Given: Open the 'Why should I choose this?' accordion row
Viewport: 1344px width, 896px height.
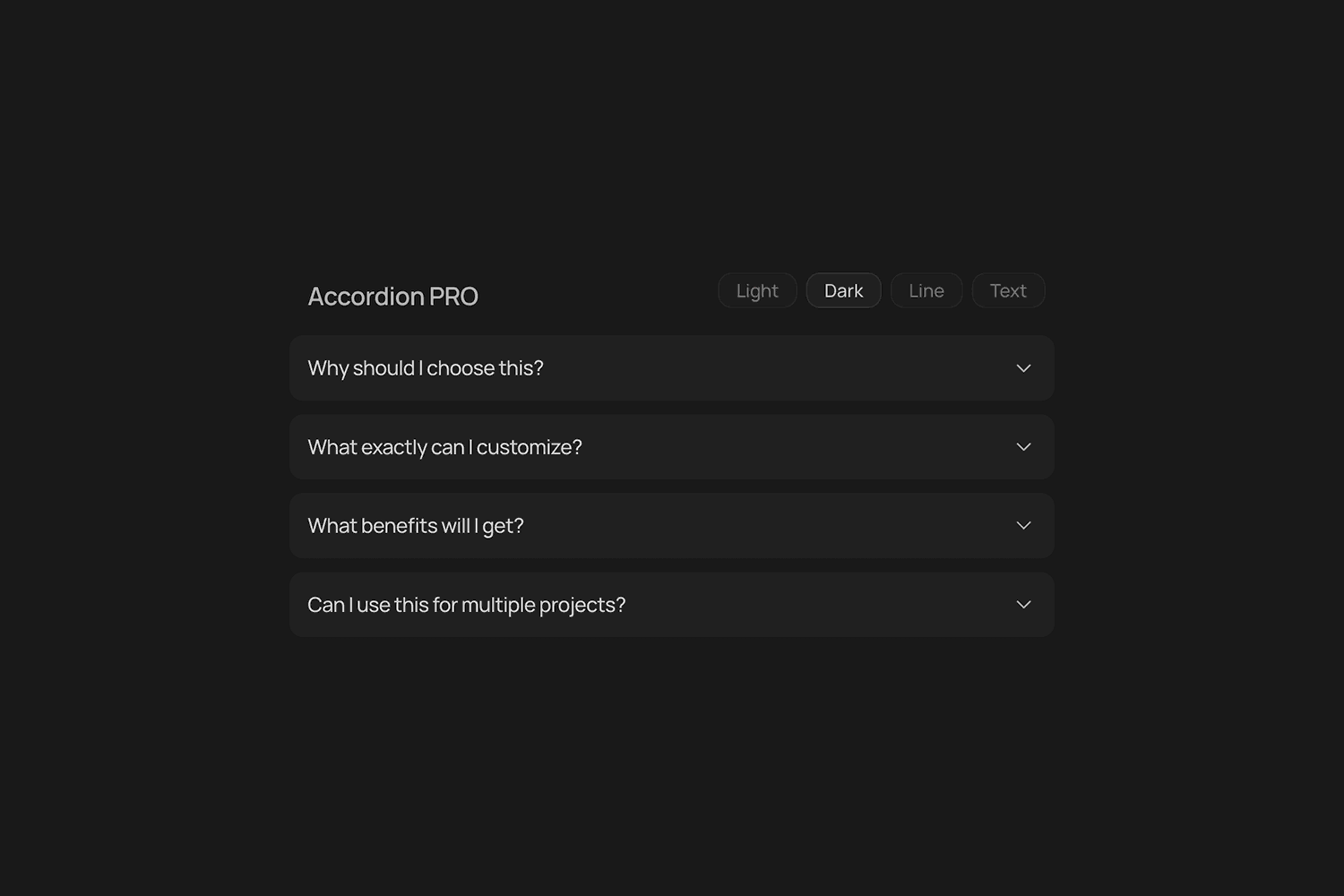Looking at the screenshot, I should 672,367.
